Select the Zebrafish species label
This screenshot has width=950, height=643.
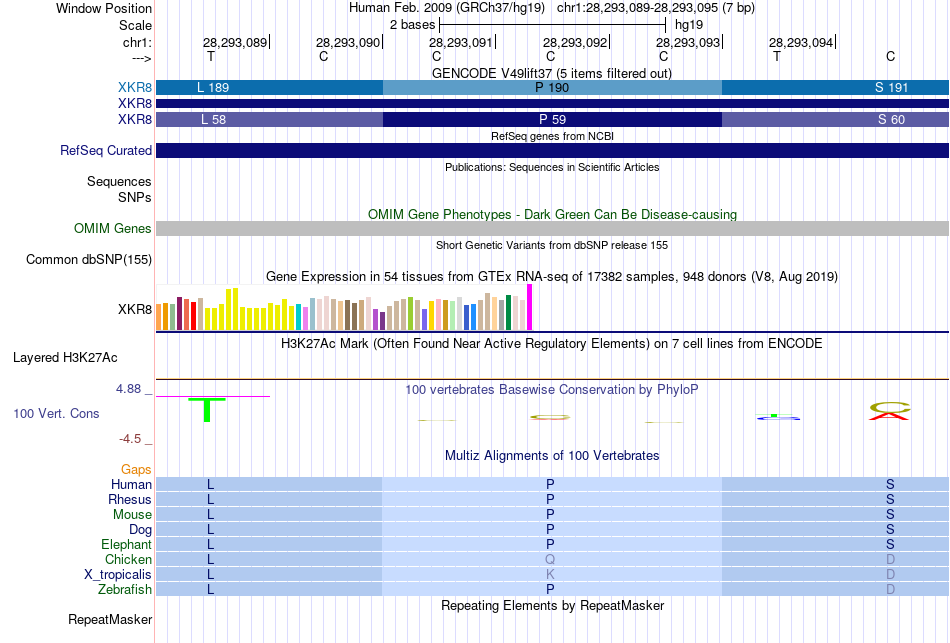click(x=125, y=589)
